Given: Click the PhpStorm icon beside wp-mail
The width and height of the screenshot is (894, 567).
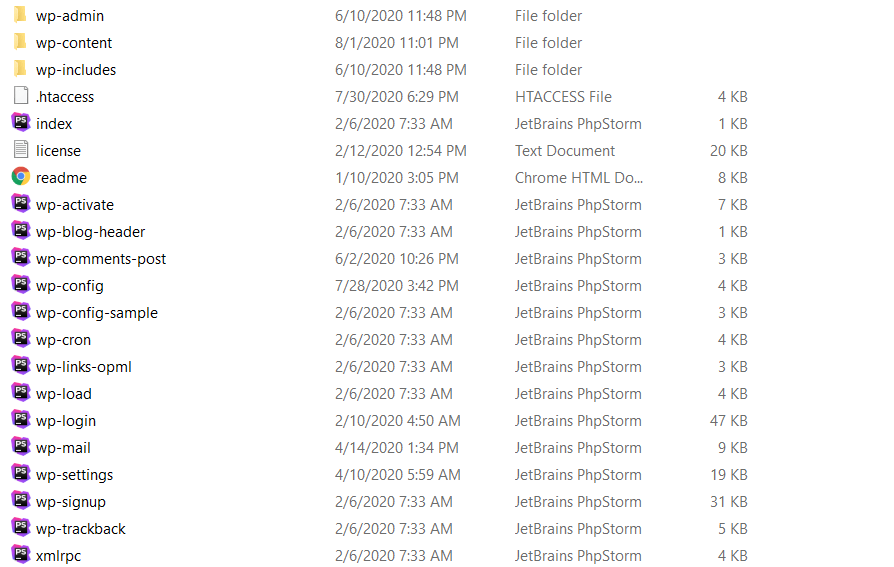Looking at the screenshot, I should pos(21,446).
